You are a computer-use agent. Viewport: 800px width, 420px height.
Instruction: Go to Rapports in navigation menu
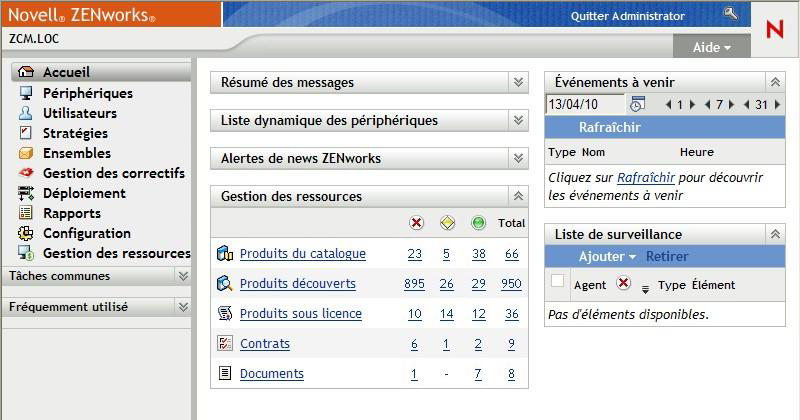pyautogui.click(x=71, y=213)
